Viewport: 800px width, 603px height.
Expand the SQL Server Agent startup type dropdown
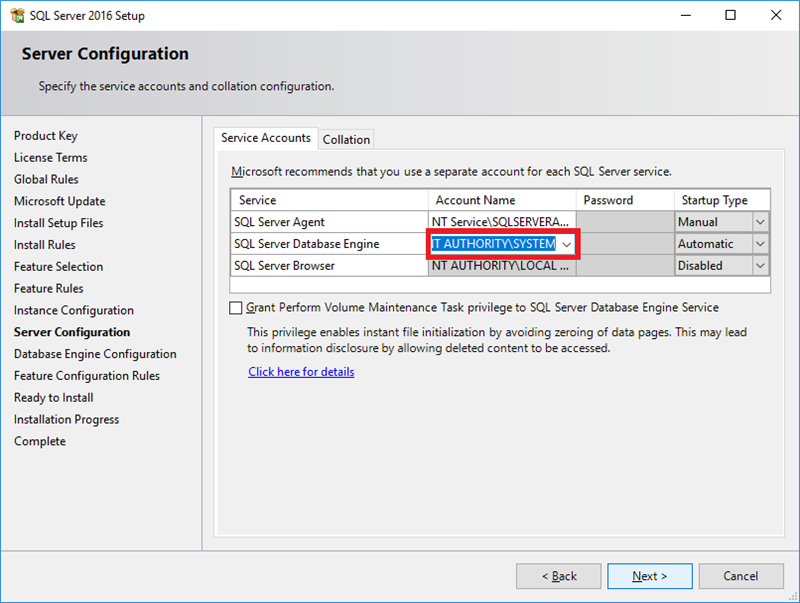tap(760, 222)
